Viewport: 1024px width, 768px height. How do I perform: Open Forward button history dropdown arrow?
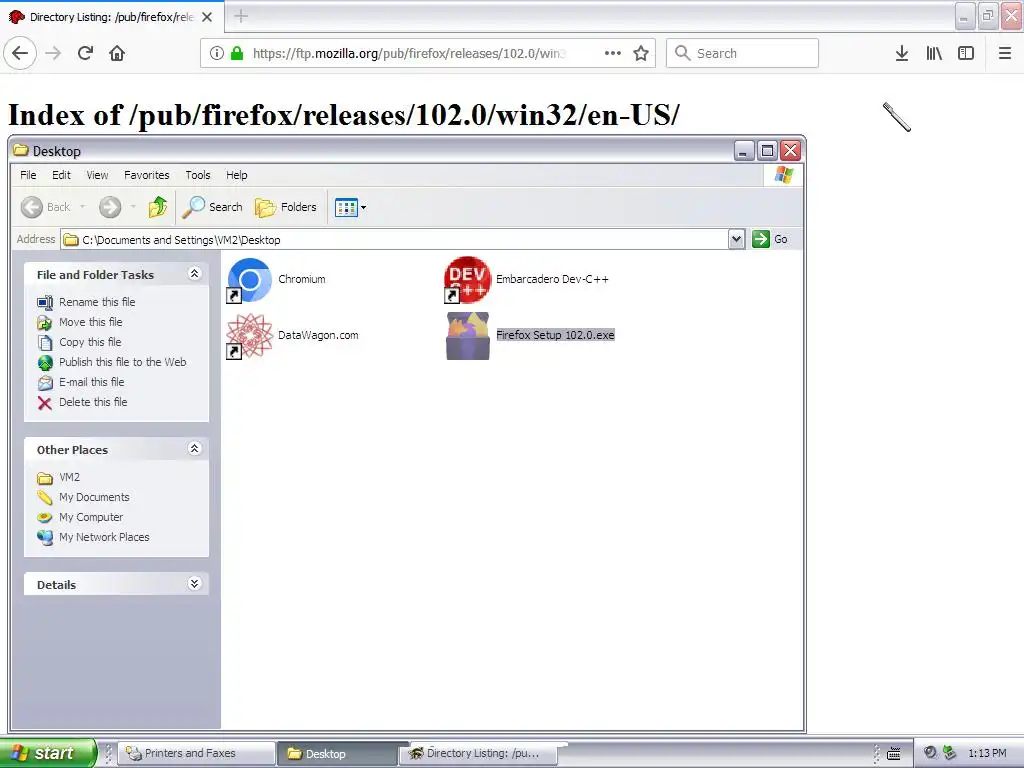click(133, 207)
